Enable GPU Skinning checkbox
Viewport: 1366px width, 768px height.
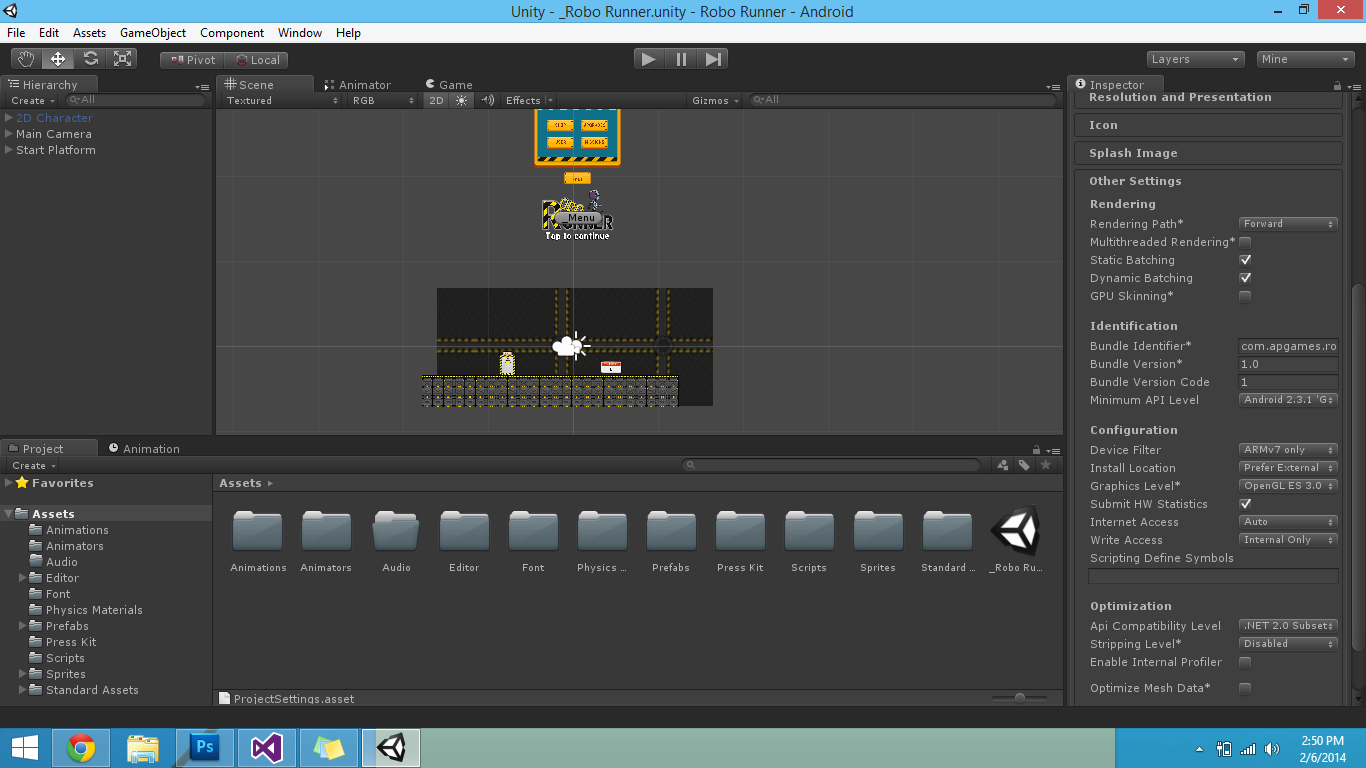1245,296
